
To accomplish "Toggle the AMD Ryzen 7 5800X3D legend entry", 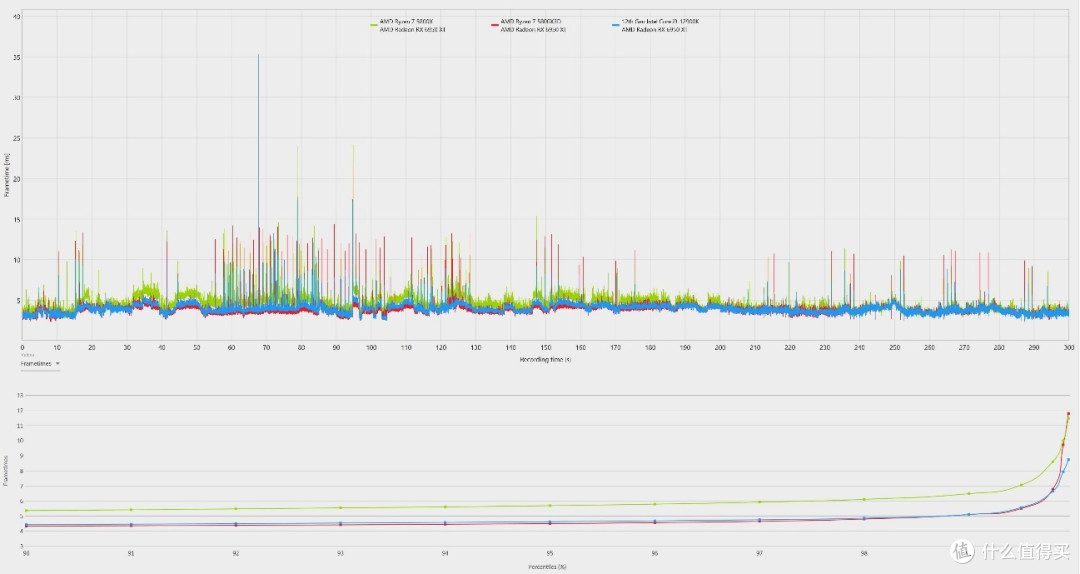I will point(528,25).
